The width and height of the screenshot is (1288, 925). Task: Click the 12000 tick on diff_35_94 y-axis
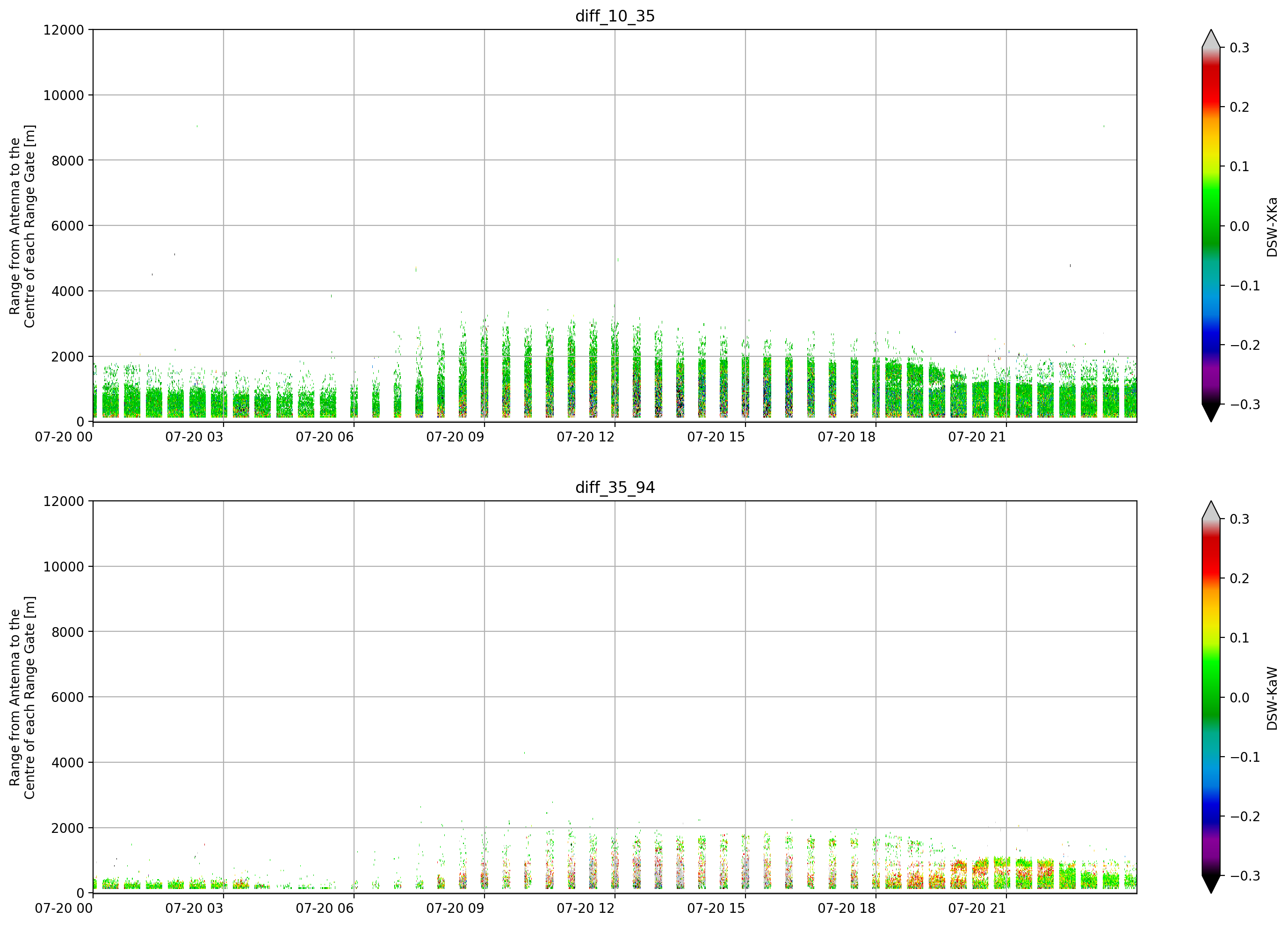pos(64,501)
